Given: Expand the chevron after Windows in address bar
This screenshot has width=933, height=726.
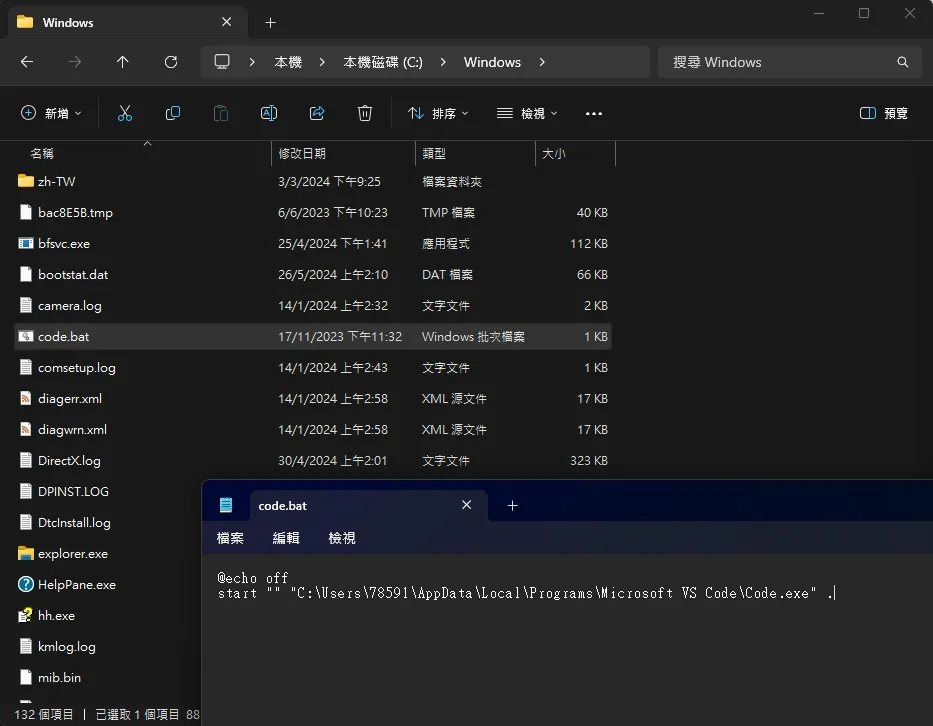Looking at the screenshot, I should tap(542, 62).
